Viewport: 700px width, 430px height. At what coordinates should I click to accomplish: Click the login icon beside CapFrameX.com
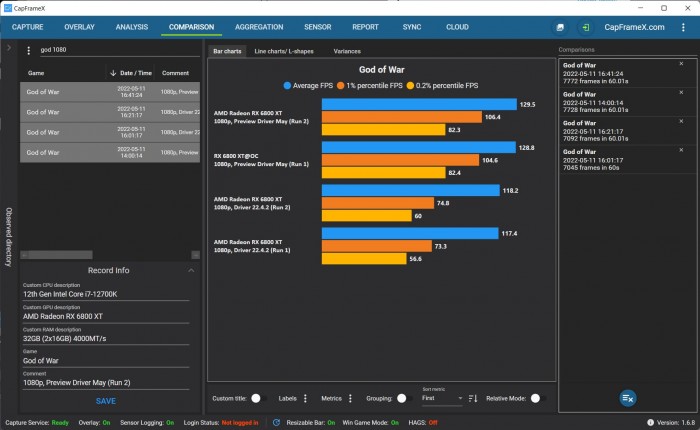click(585, 27)
